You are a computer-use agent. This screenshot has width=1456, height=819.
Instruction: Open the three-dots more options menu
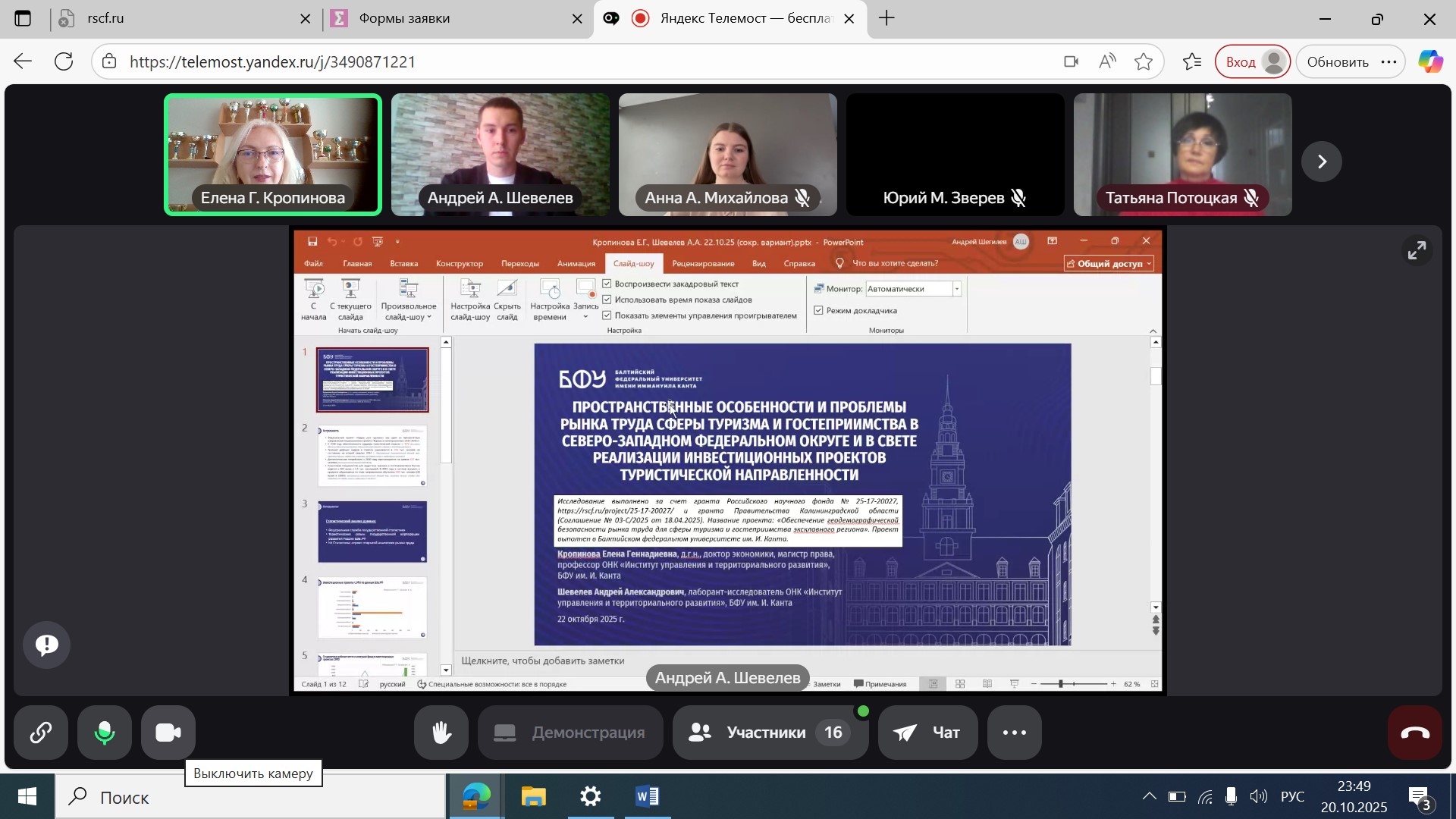pos(1014,733)
